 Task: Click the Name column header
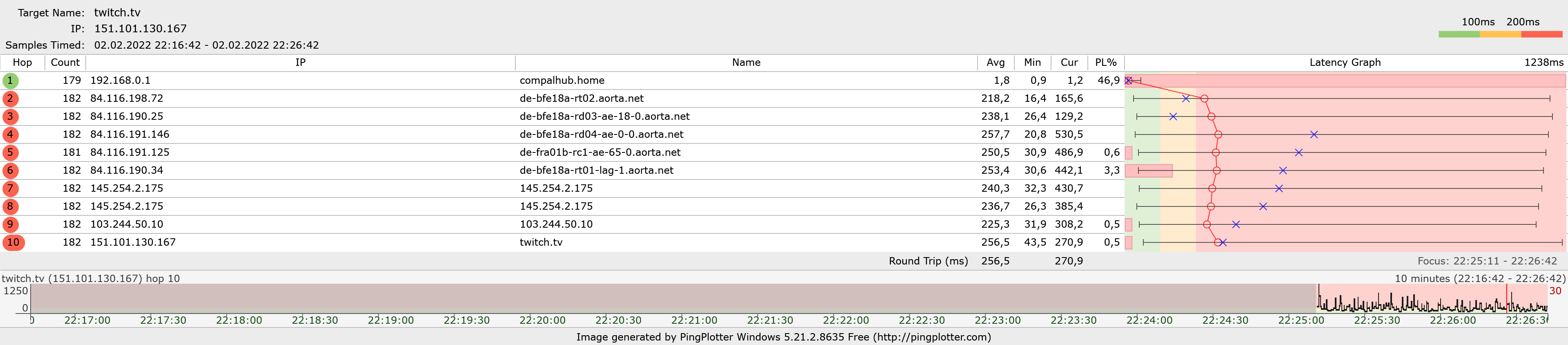746,63
